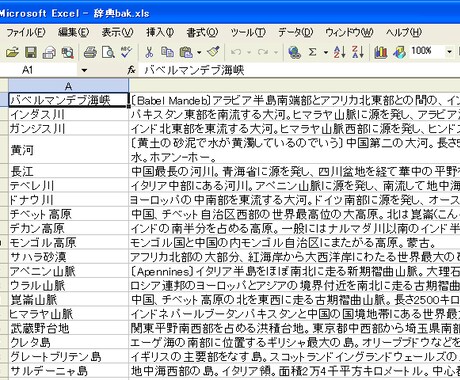The width and height of the screenshot is (460, 380).
Task: Click the Open folder icon
Action: pyautogui.click(x=12, y=52)
